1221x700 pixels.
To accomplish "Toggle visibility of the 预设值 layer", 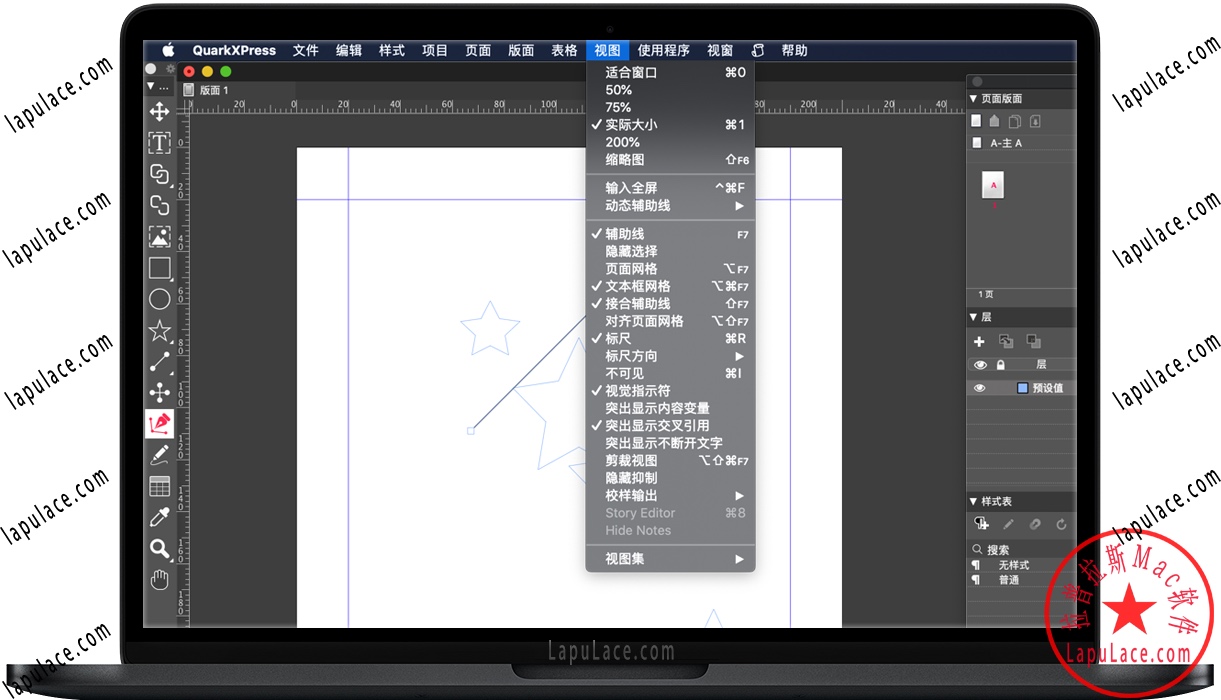I will pos(979,387).
